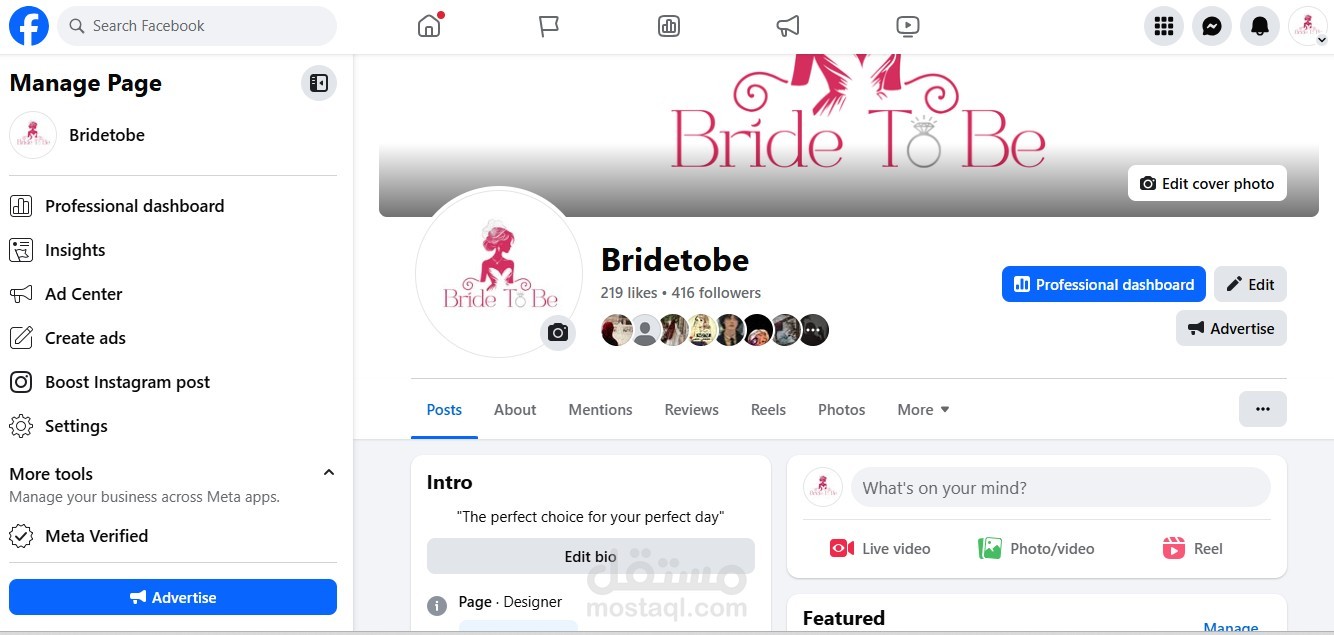Screen dimensions: 1334x635
Task: Open the Messenger icon
Action: 1212,26
